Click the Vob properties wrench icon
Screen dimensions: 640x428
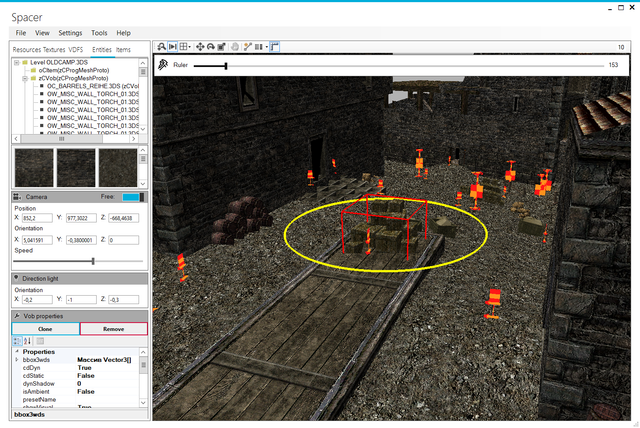(17, 316)
